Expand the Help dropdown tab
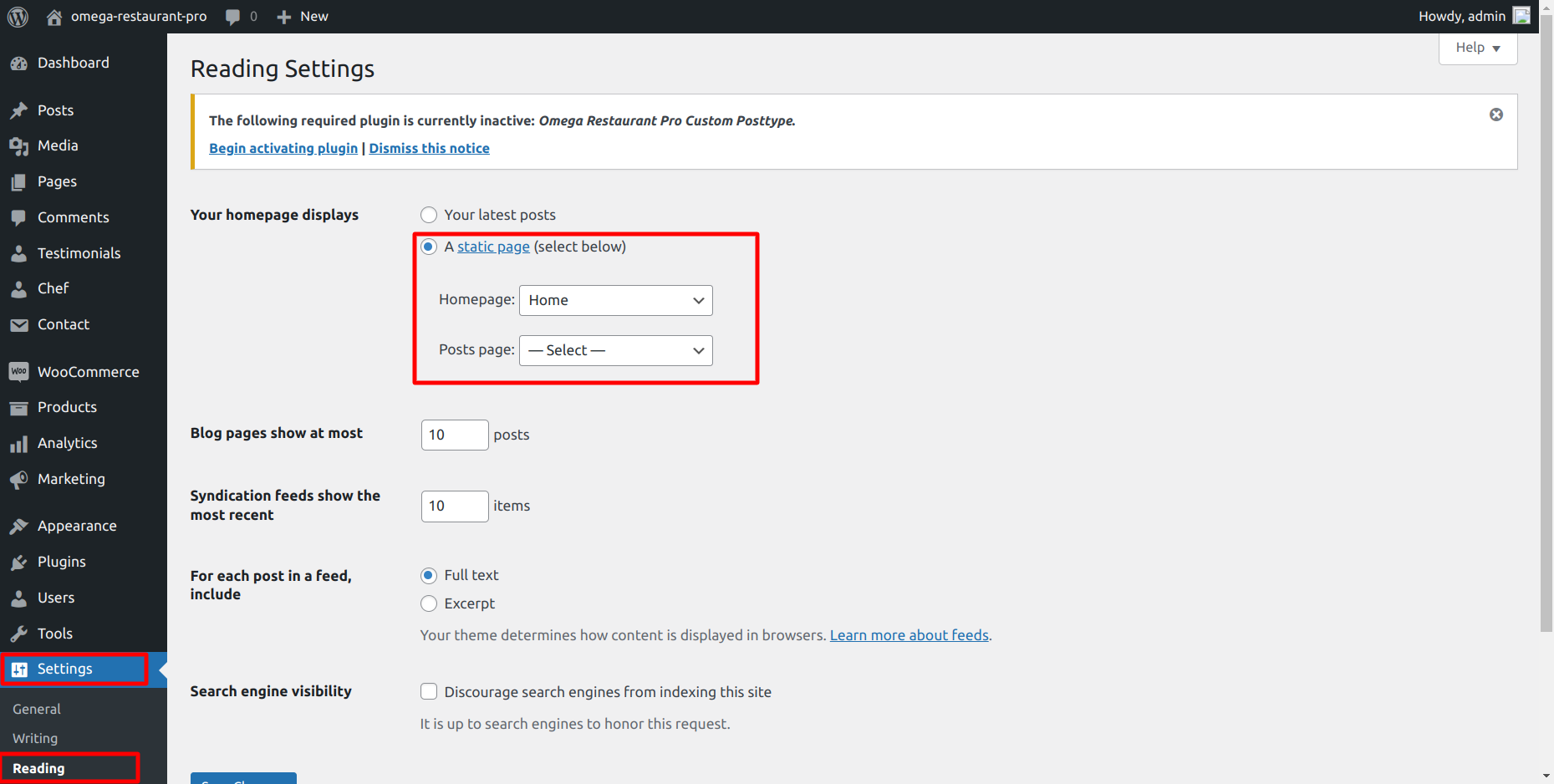1554x784 pixels. point(1478,48)
